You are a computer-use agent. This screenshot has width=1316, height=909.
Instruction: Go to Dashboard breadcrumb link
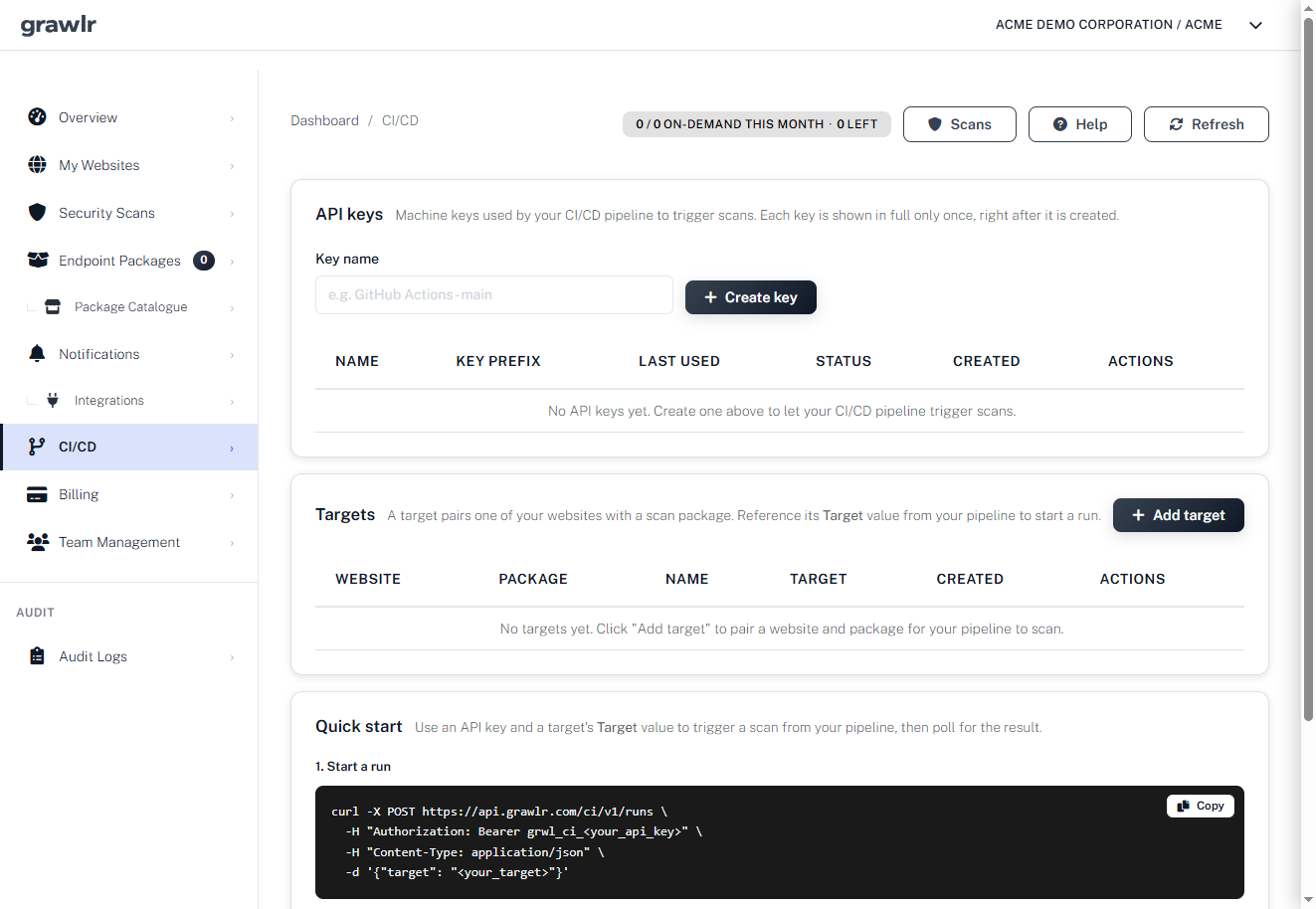(x=324, y=120)
